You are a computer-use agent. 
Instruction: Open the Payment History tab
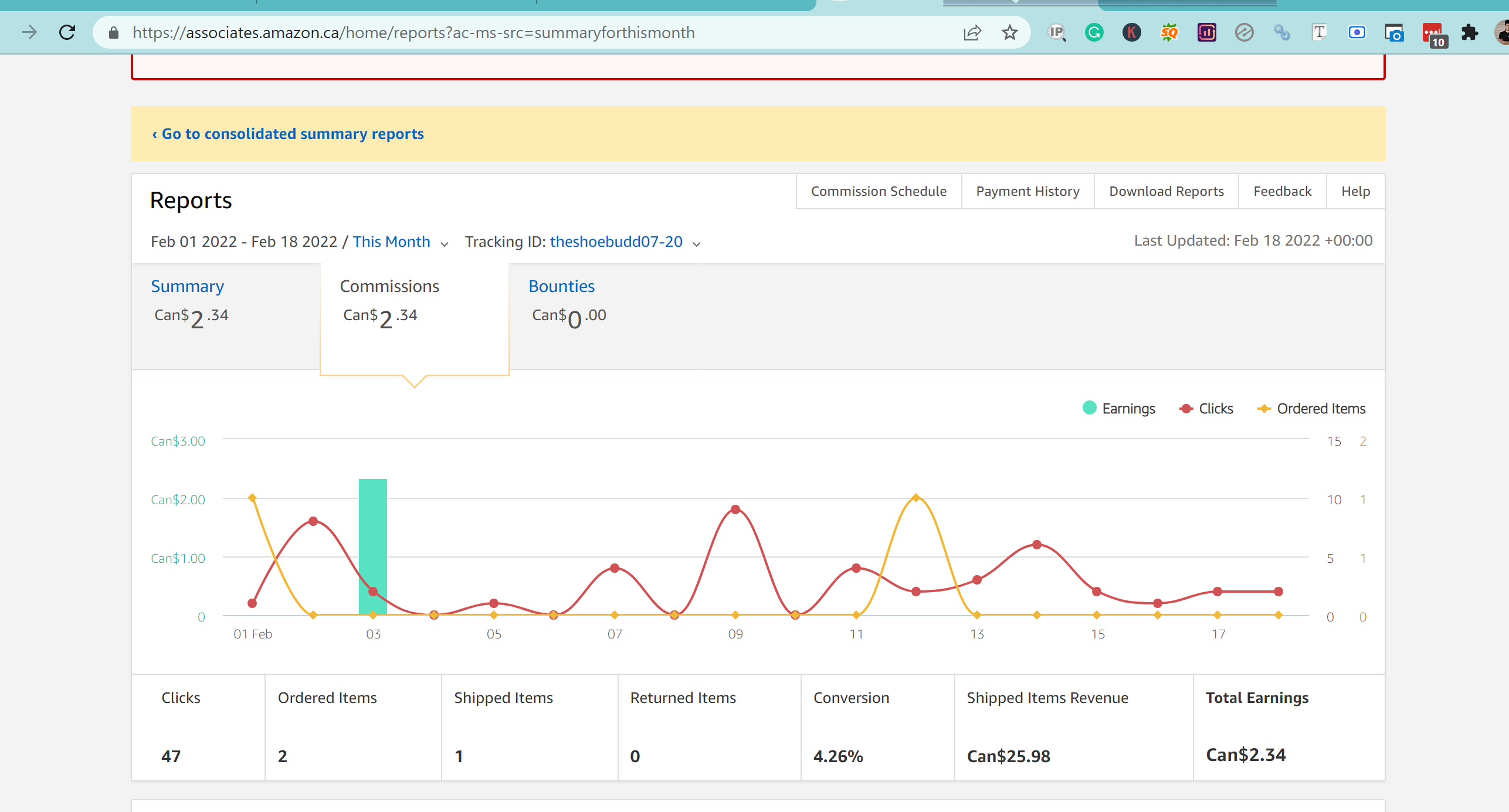coord(1028,191)
